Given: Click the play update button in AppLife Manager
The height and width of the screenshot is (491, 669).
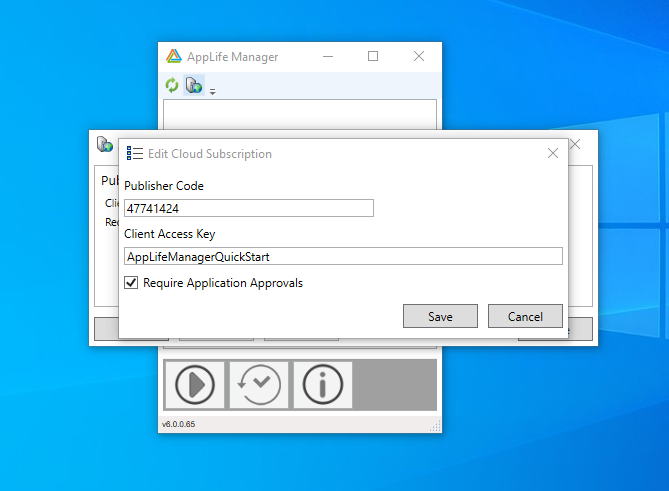Looking at the screenshot, I should (195, 385).
